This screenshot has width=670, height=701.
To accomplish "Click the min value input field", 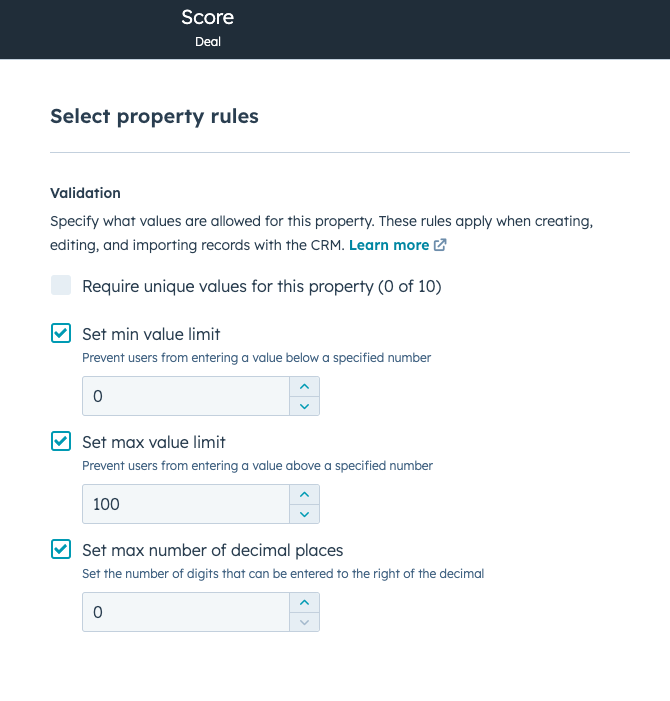I will pyautogui.click(x=186, y=396).
